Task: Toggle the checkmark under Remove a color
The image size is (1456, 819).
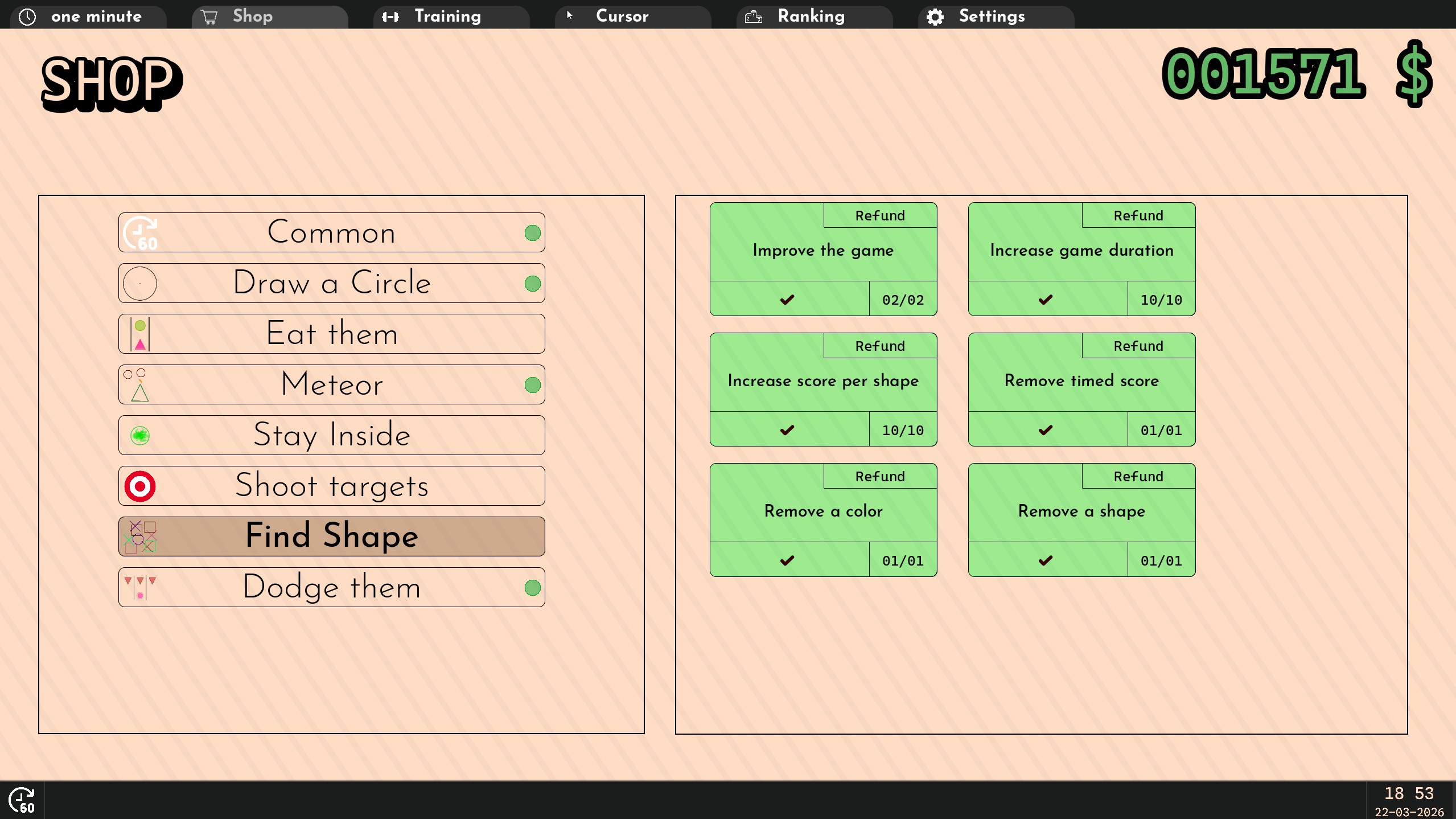Action: (x=788, y=560)
